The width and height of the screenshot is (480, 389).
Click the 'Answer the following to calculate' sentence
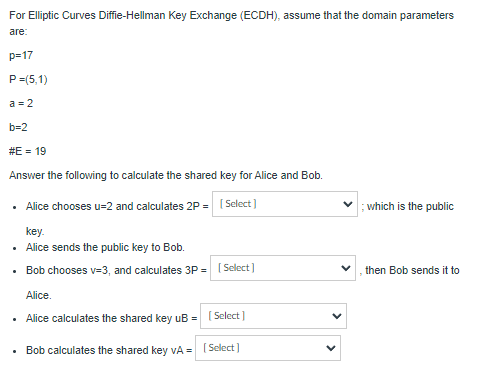click(166, 175)
